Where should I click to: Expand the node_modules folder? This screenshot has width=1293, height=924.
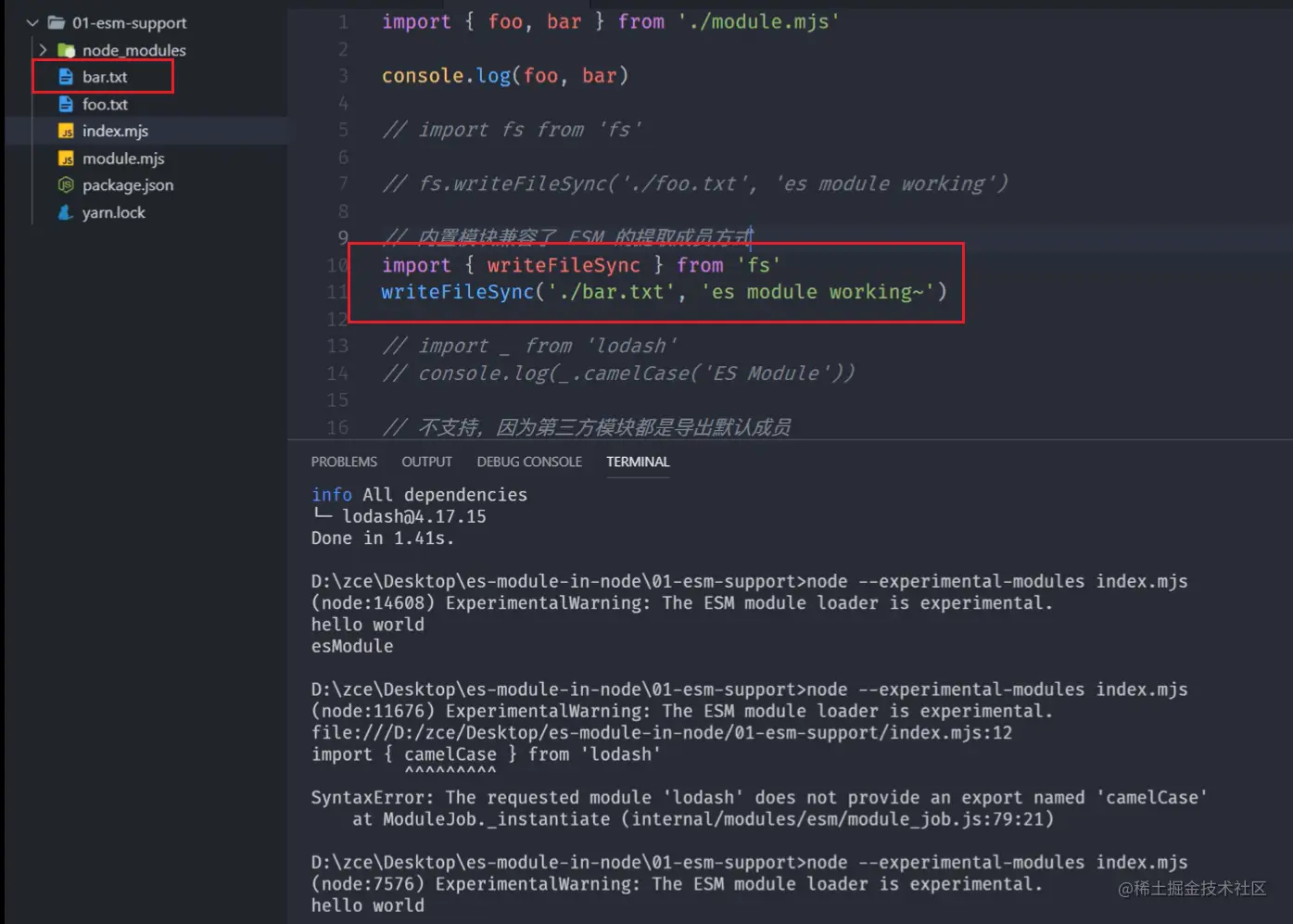(42, 49)
